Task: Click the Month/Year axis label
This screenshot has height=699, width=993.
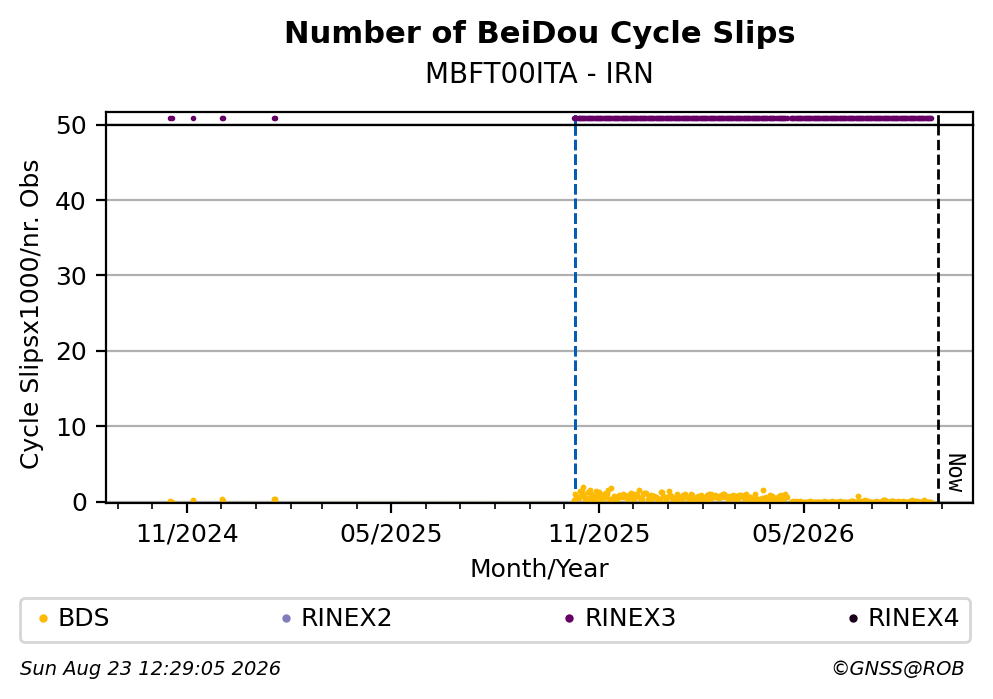Action: click(539, 569)
